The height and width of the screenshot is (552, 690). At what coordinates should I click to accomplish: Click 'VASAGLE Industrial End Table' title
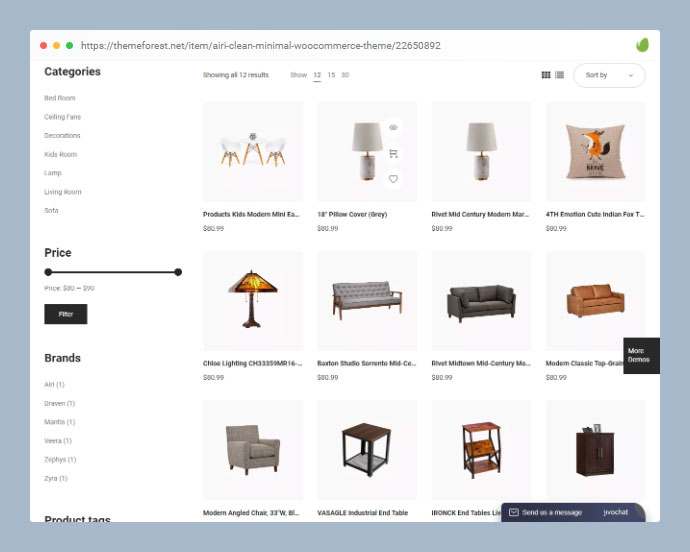coord(363,513)
